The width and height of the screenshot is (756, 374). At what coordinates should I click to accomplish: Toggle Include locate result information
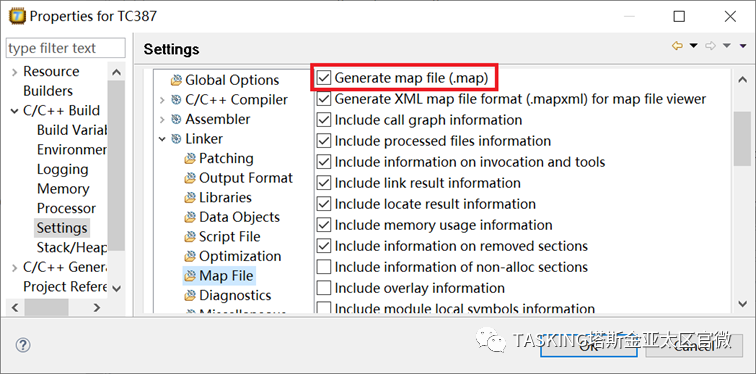click(x=324, y=204)
